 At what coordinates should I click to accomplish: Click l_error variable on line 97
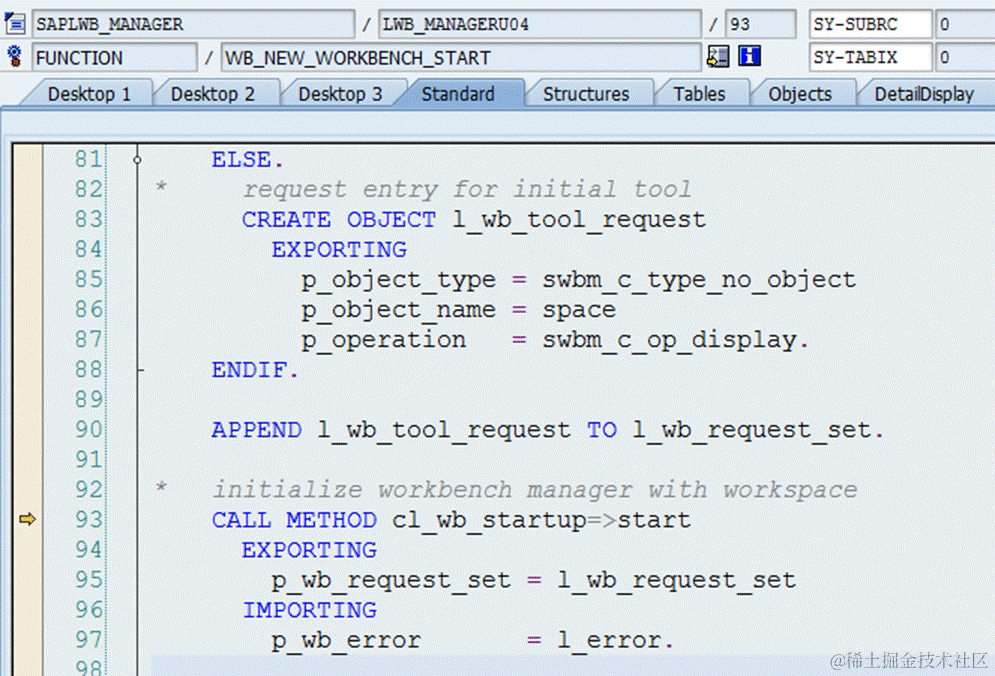[x=609, y=640]
